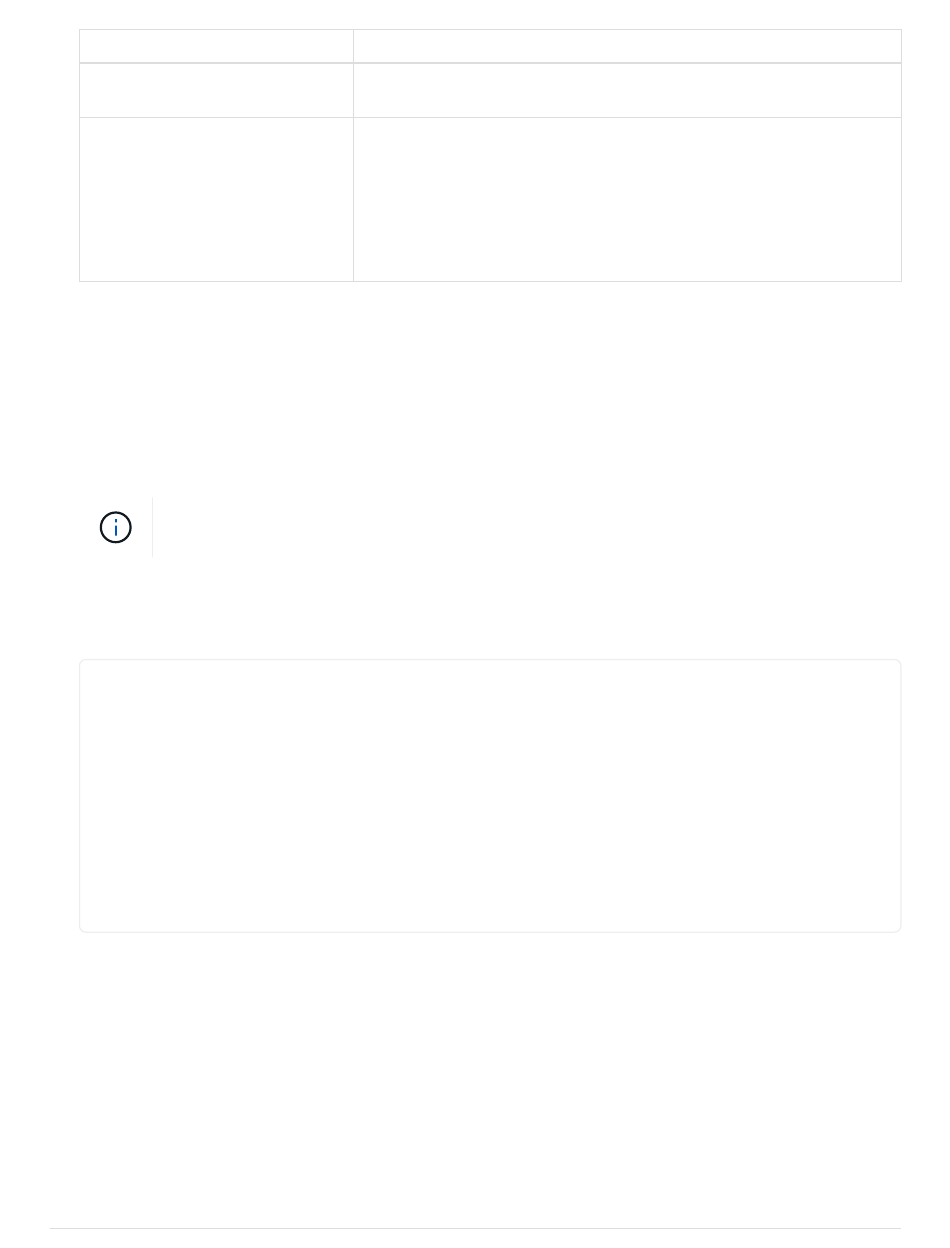Click the blank space between table and note
The image size is (950, 1248).
[x=490, y=388]
